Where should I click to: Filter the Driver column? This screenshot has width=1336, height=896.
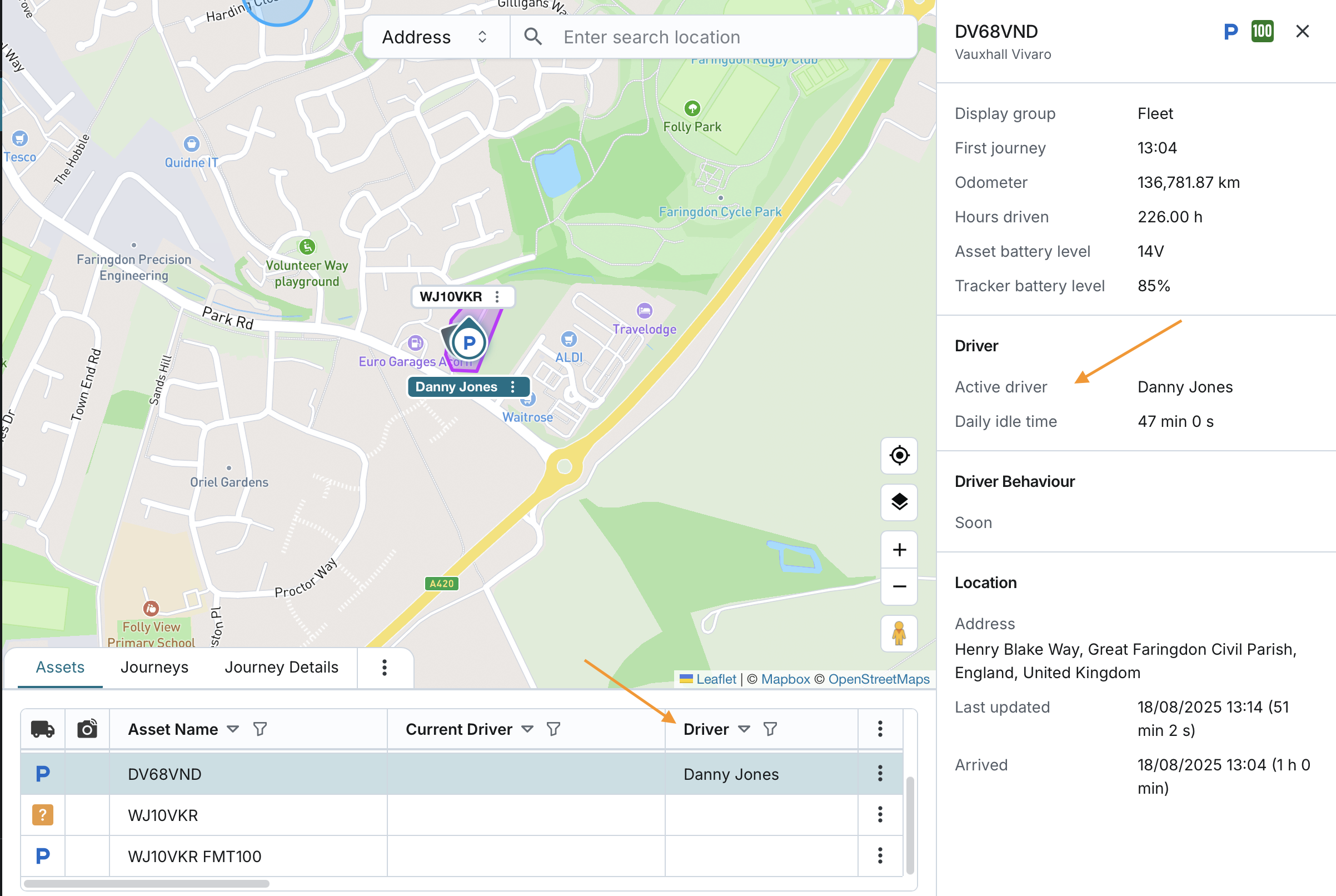coord(770,729)
